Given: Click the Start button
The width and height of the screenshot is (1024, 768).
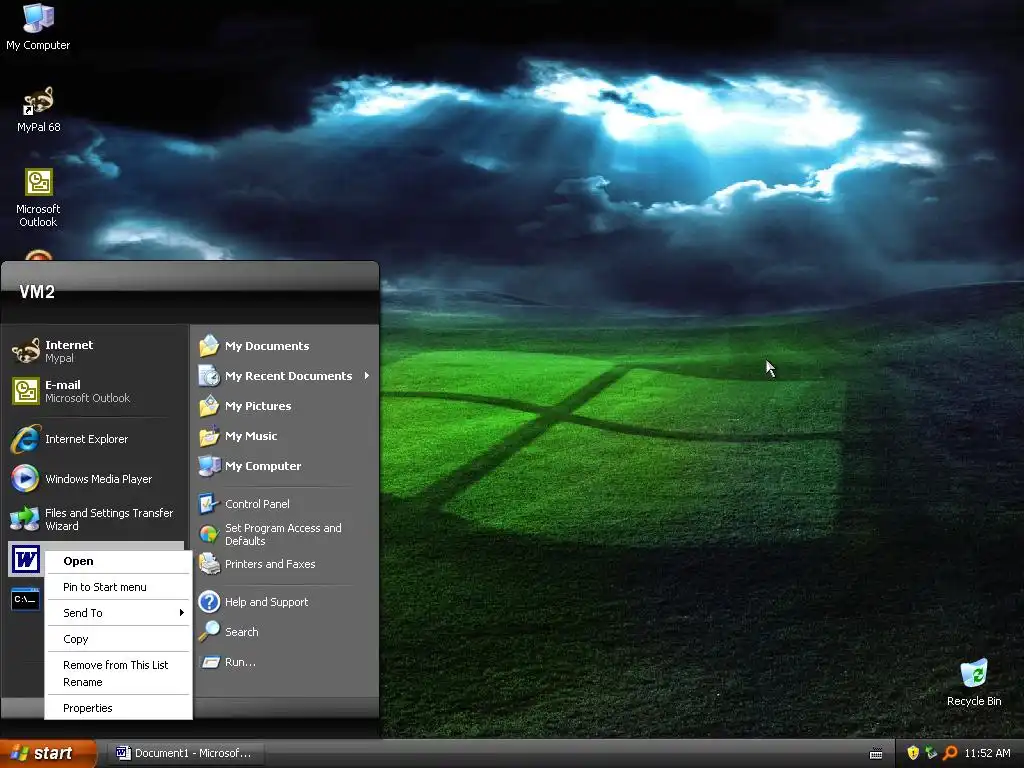Looking at the screenshot, I should coord(48,753).
